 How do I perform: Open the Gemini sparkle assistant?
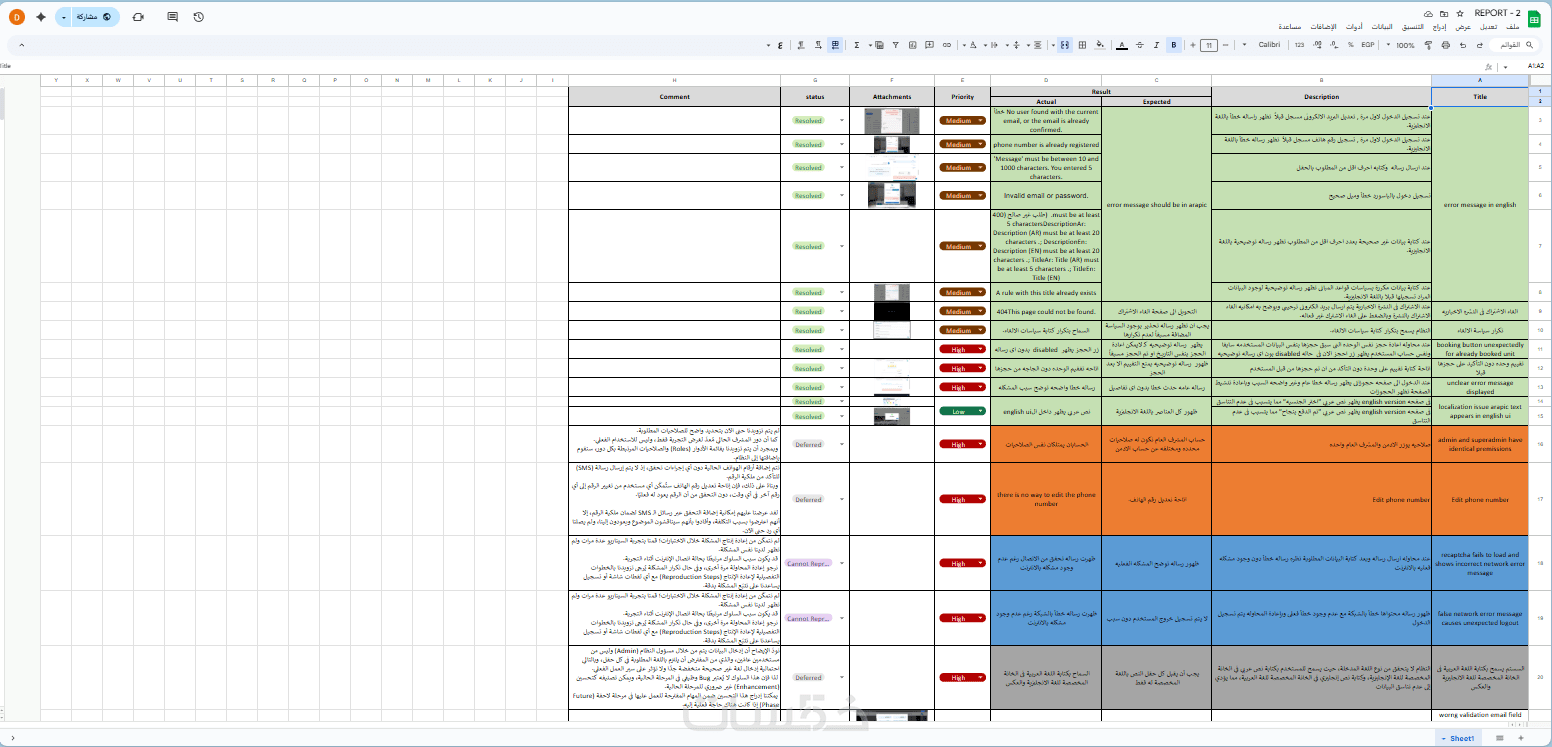[x=41, y=17]
